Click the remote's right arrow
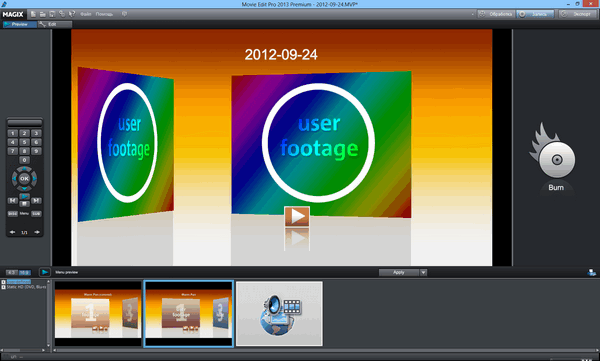600x361 pixels. [x=34, y=178]
